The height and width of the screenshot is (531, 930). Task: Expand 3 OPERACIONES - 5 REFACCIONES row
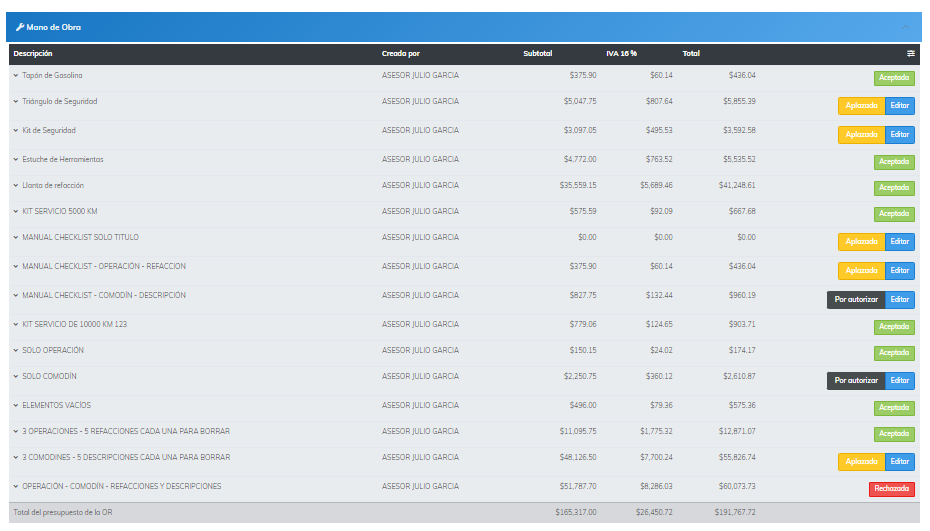pos(16,432)
